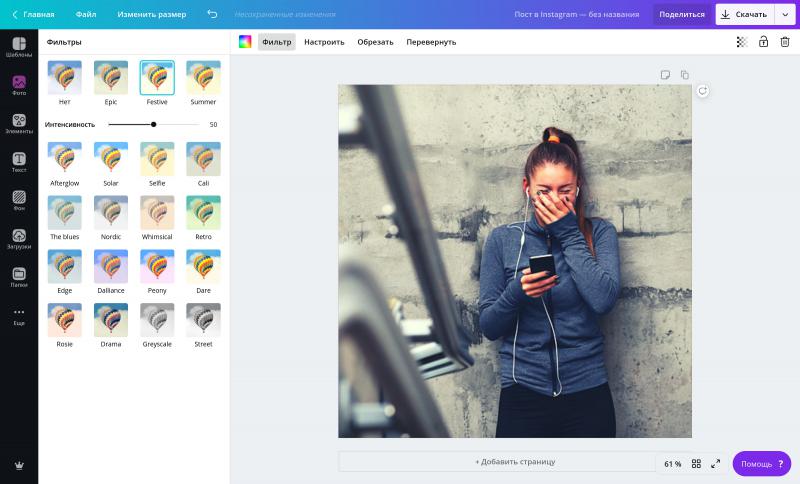
Task: Open the 61 % zoom level menu
Action: (x=672, y=464)
